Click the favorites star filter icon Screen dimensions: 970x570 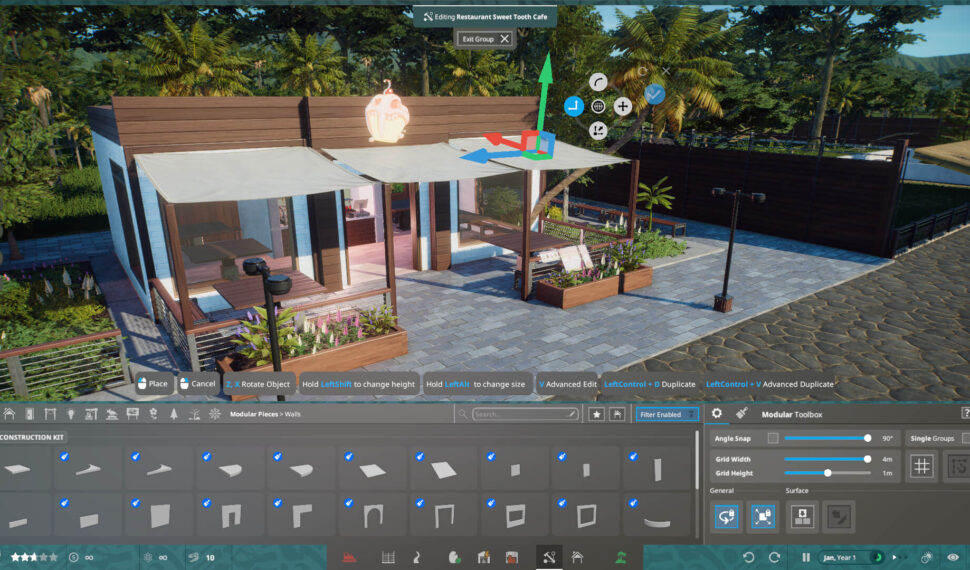click(x=597, y=414)
